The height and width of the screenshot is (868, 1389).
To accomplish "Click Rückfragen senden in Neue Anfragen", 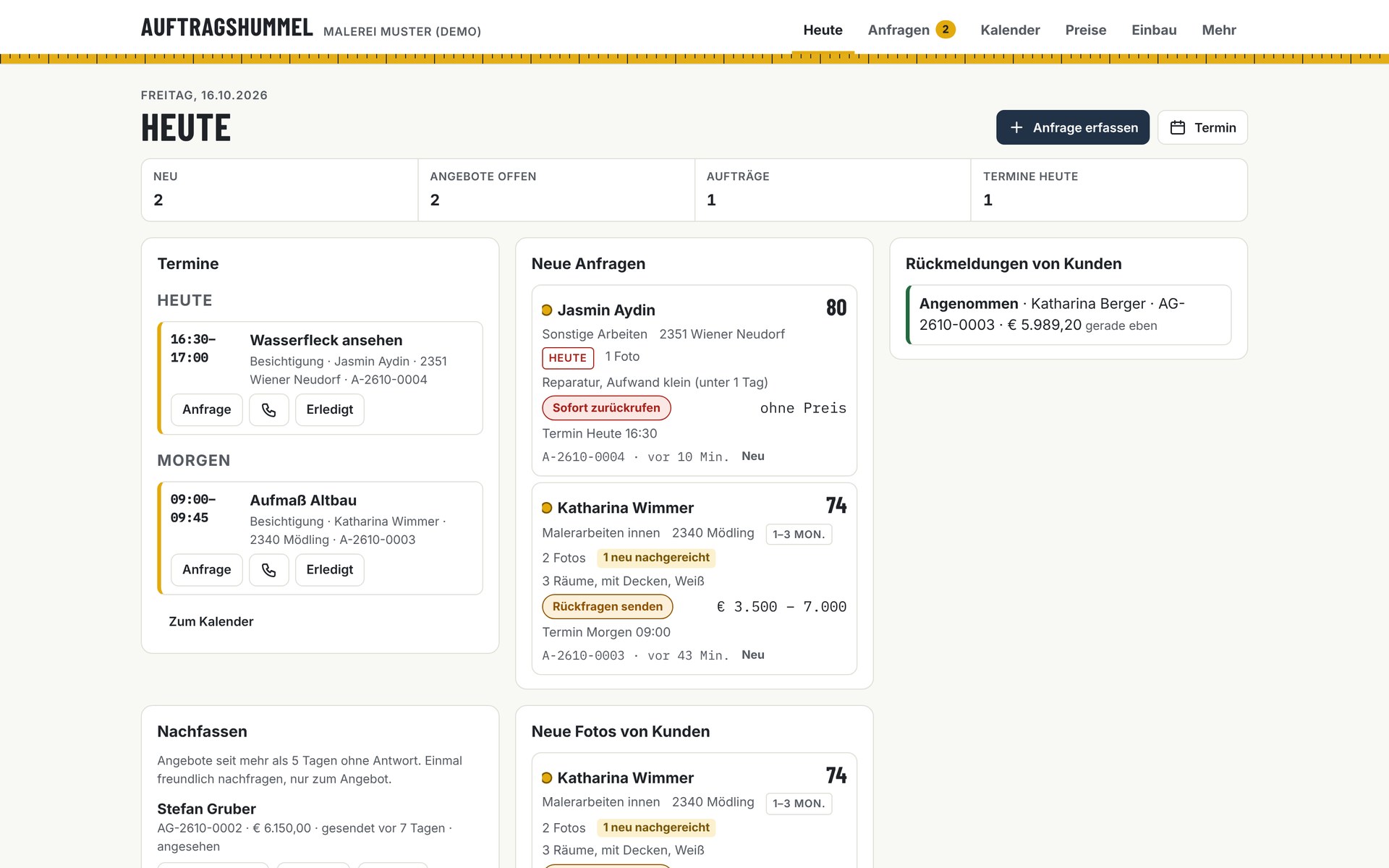I will 608,607.
